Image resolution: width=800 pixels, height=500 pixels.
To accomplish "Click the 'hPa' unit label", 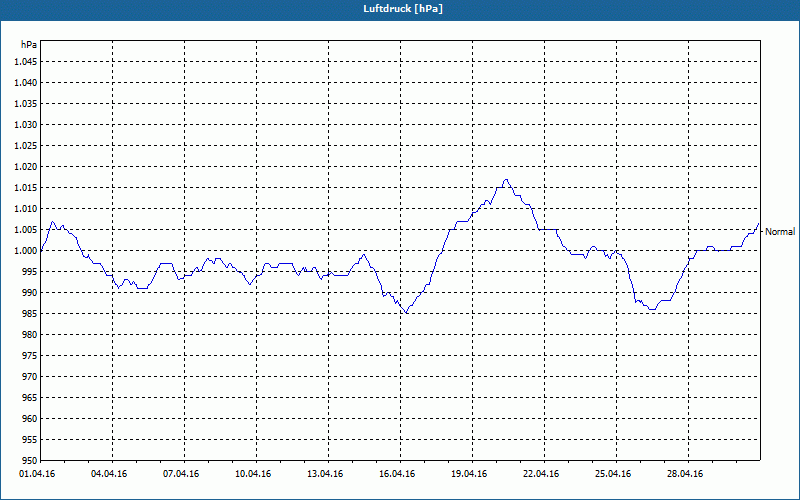I will (29, 45).
